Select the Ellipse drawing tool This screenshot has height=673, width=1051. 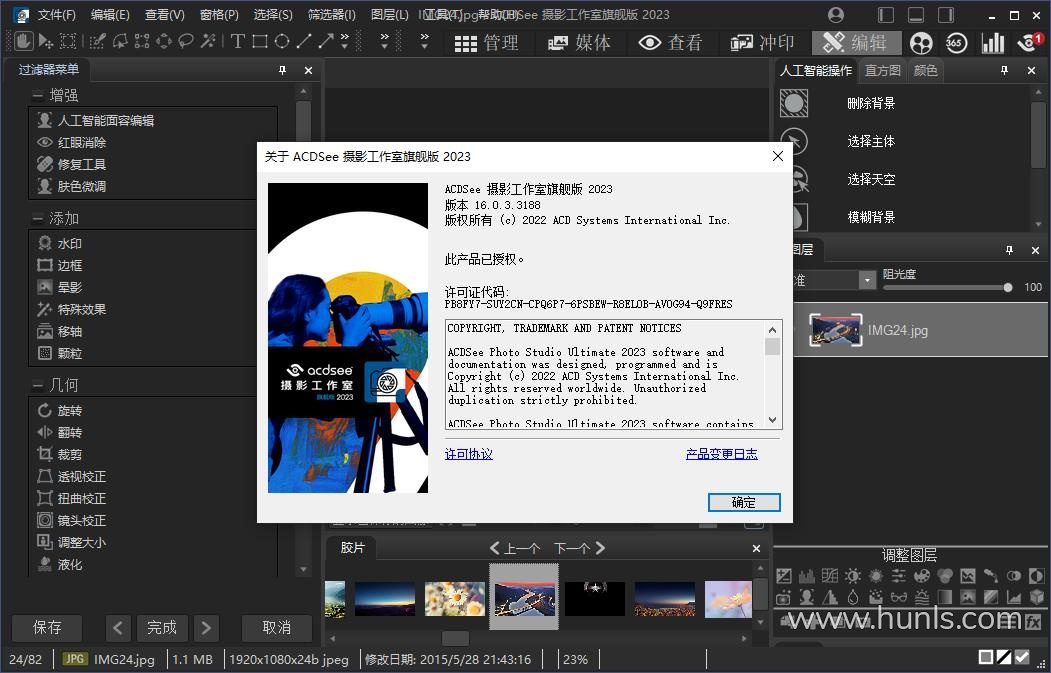point(282,42)
